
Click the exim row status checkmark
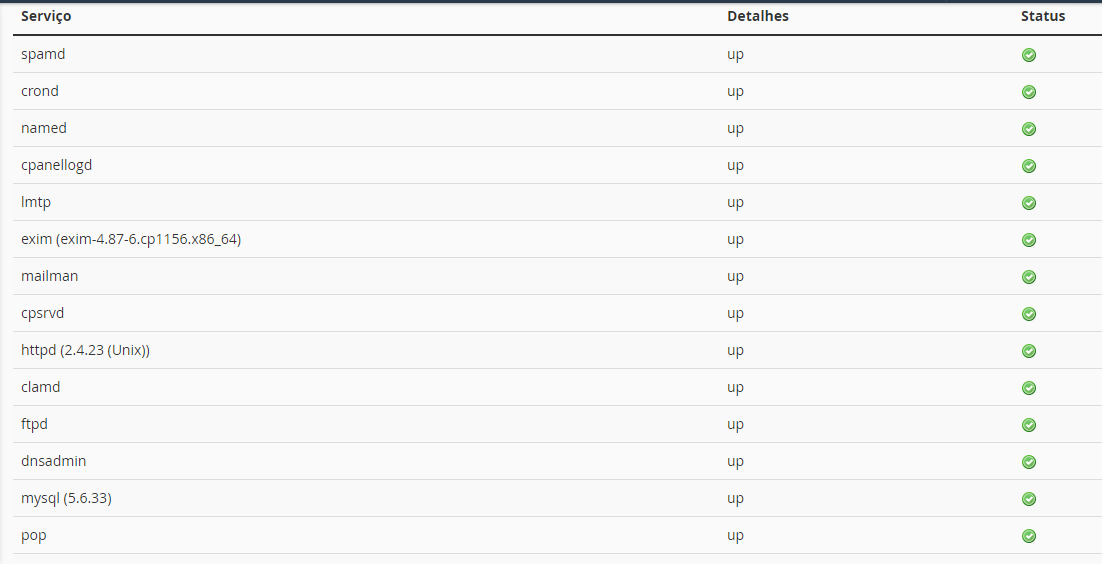coord(1029,240)
